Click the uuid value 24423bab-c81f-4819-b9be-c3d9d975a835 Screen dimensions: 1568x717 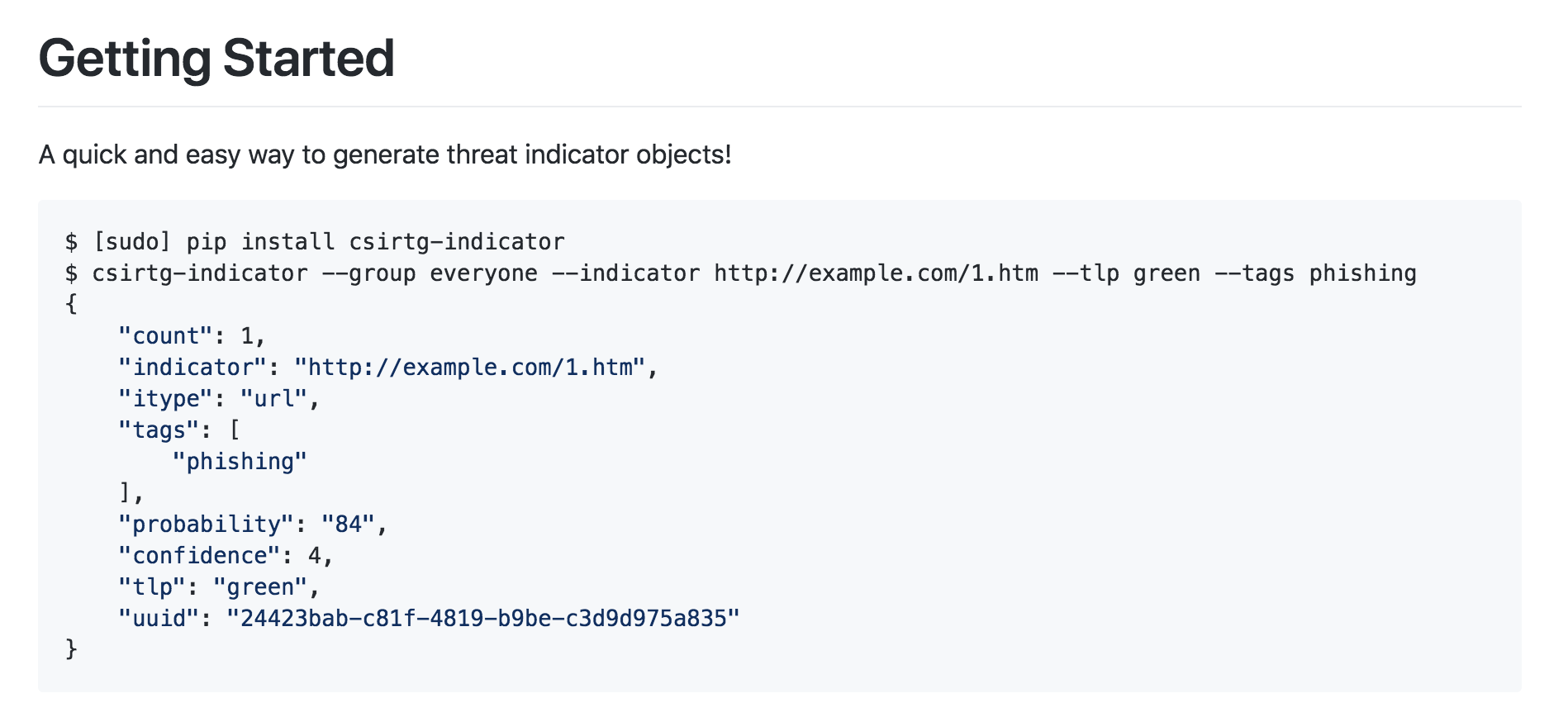click(483, 619)
